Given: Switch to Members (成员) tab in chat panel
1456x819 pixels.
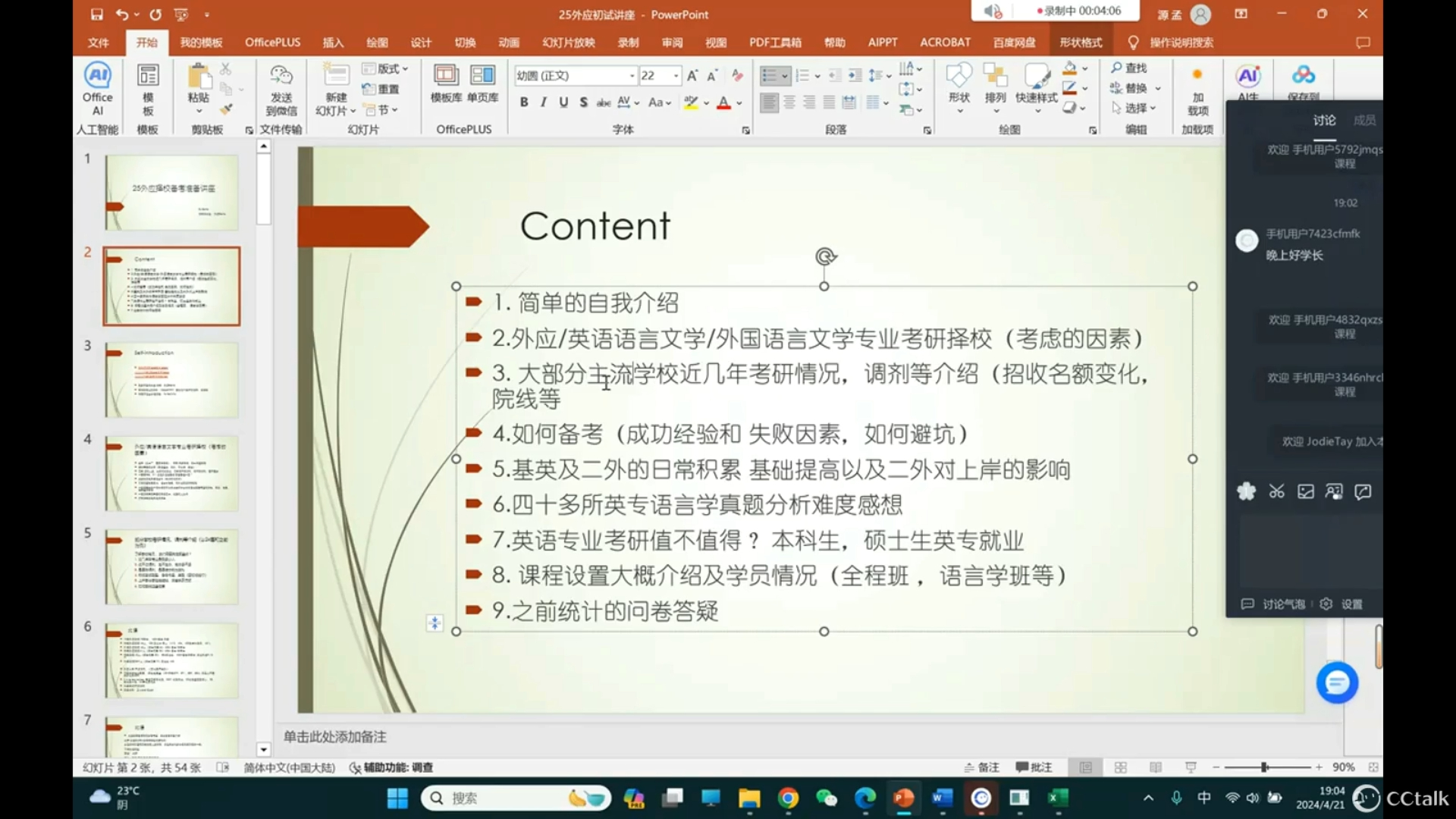Looking at the screenshot, I should (x=1364, y=120).
